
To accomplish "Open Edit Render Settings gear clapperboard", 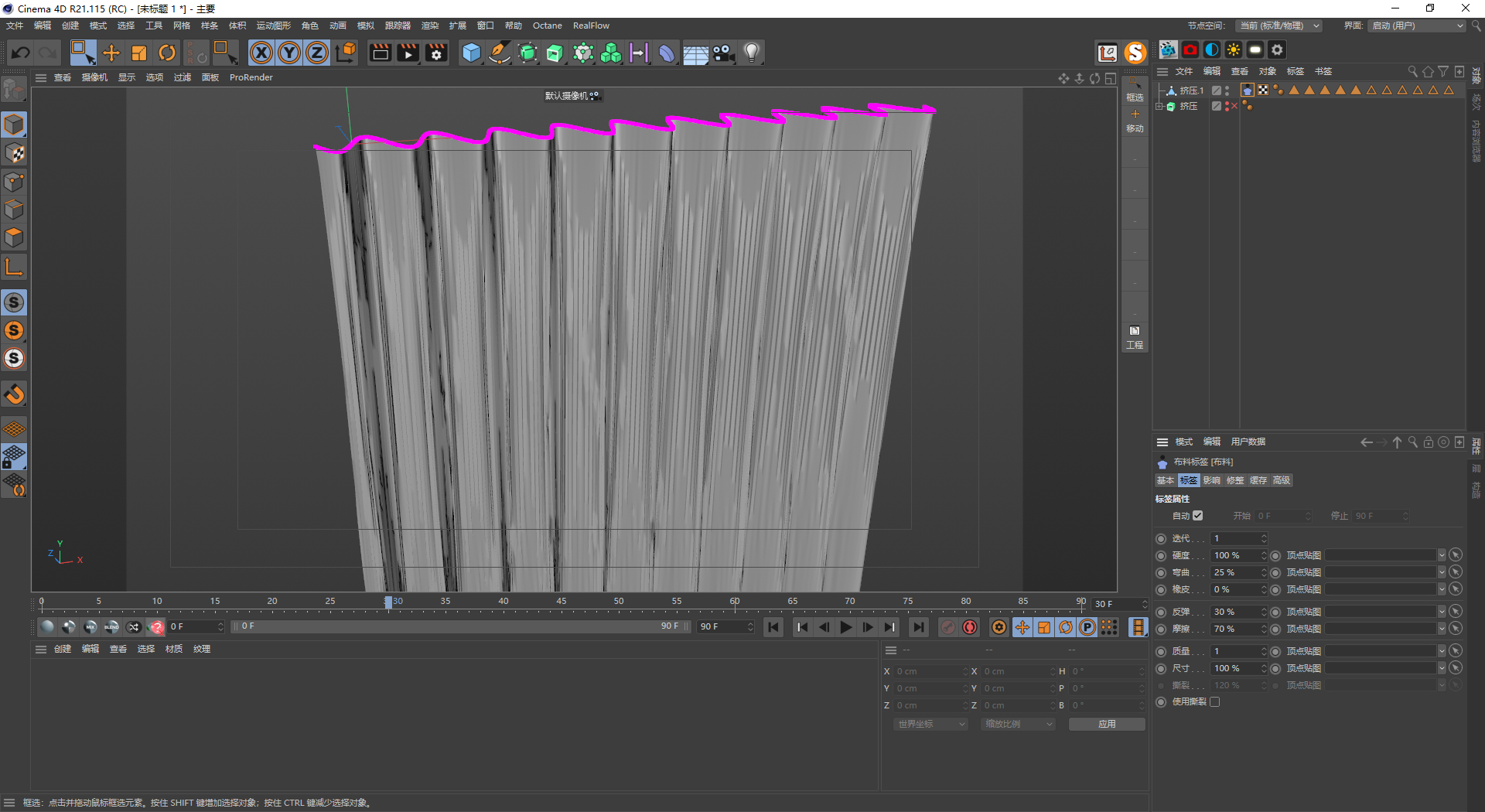I will pyautogui.click(x=436, y=53).
